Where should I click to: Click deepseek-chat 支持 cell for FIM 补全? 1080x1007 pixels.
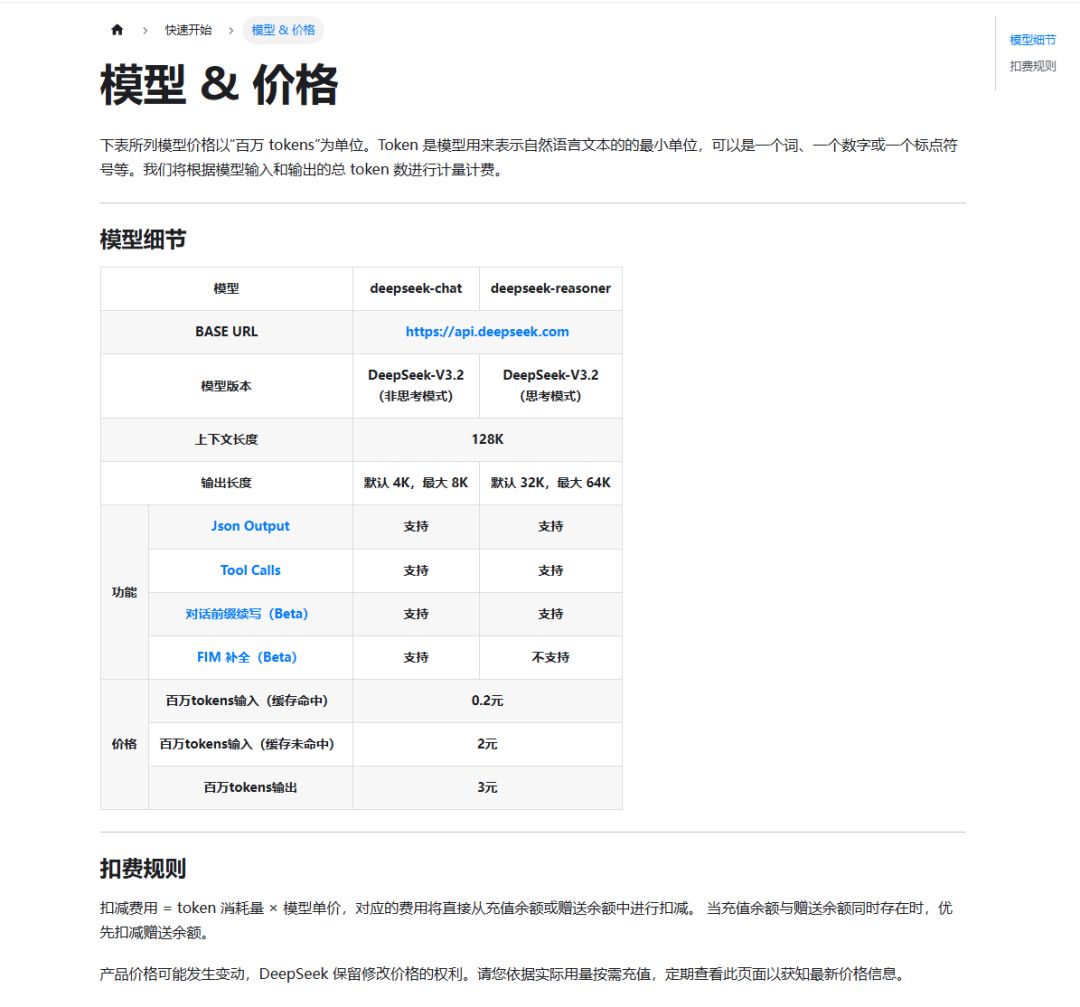[x=416, y=657]
